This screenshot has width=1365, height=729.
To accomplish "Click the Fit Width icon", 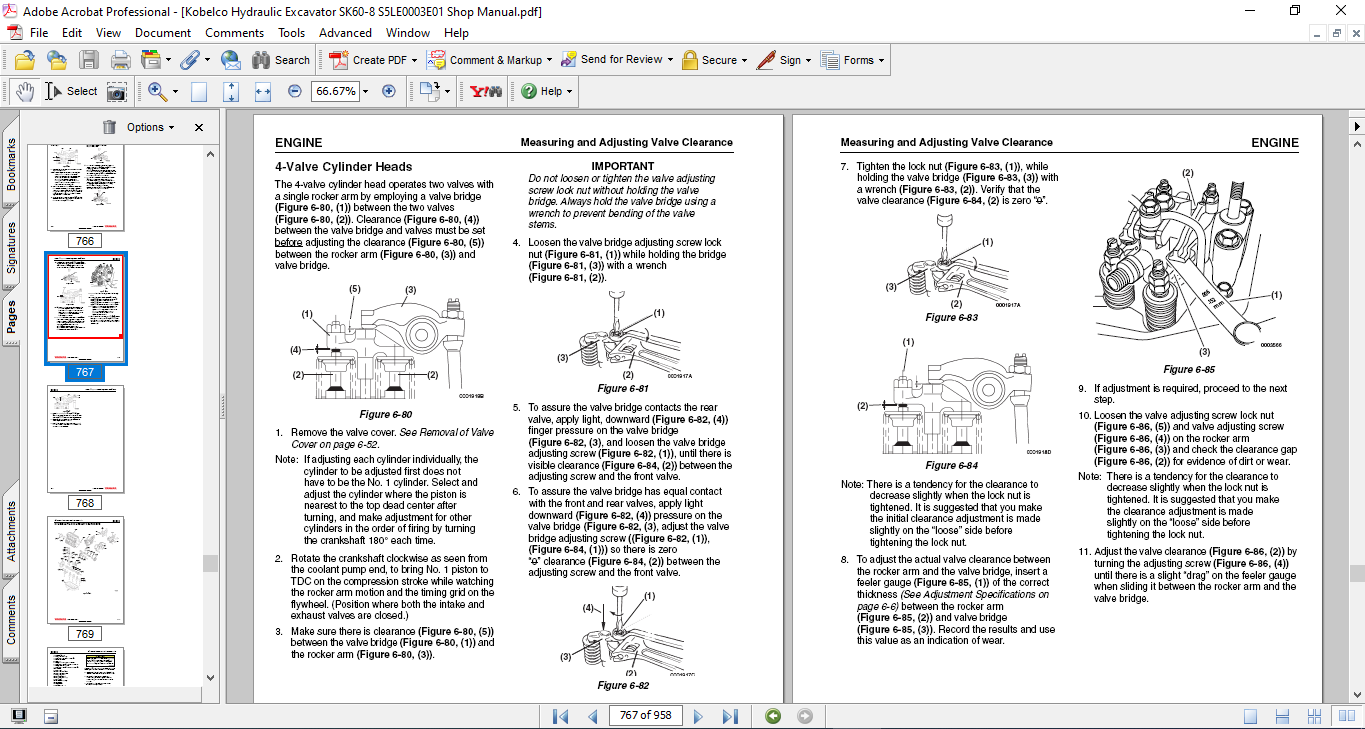I will tap(263, 91).
